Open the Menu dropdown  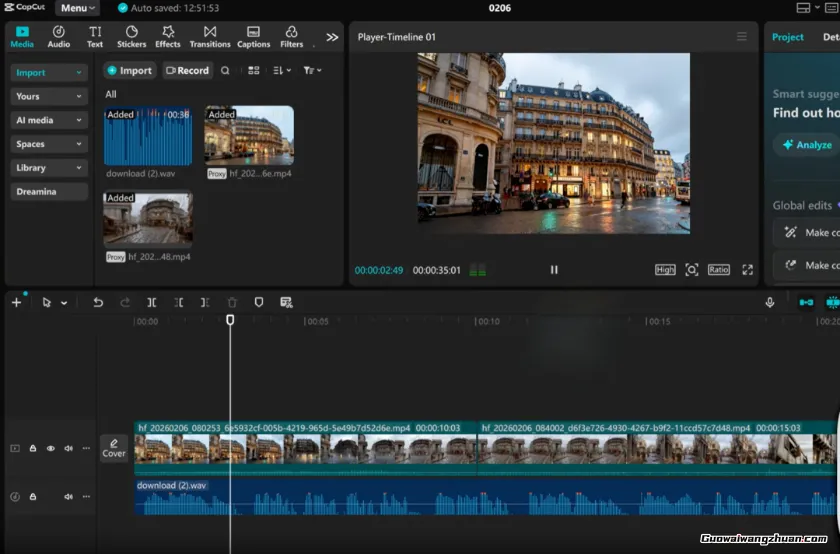tap(78, 8)
